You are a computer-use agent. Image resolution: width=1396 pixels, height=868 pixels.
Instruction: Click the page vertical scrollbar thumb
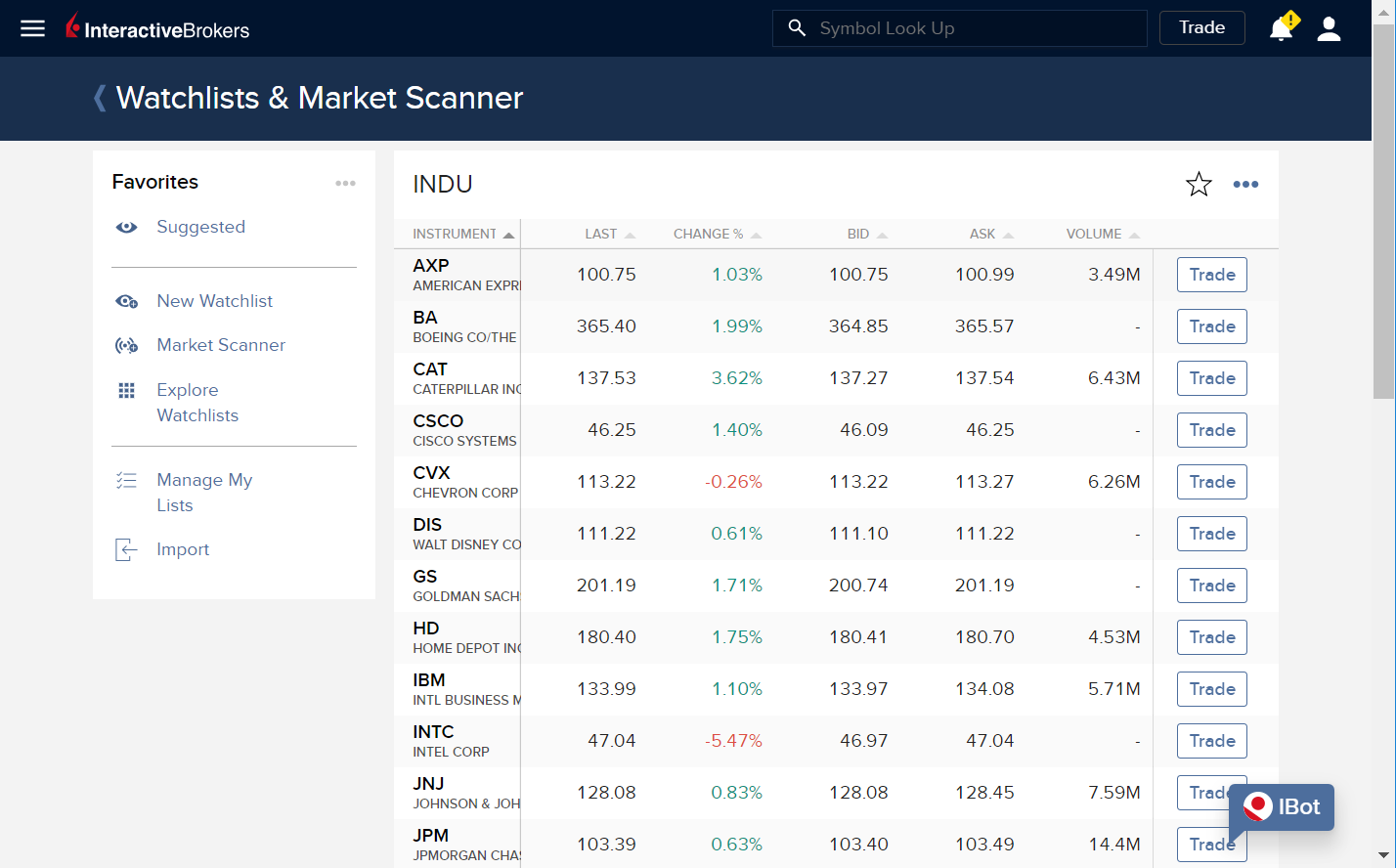point(1384,211)
